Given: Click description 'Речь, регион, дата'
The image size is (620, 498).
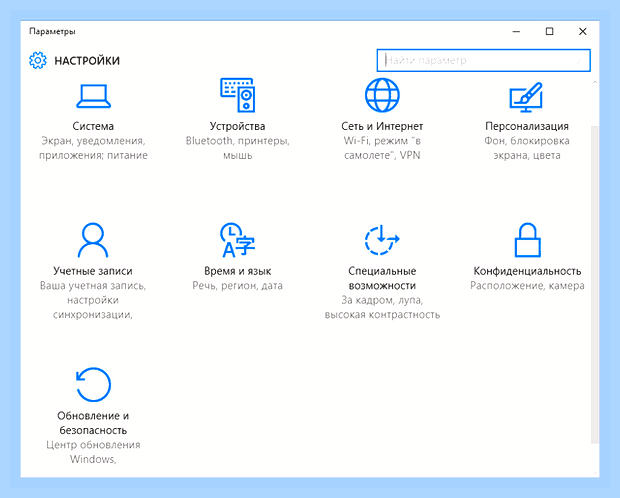Looking at the screenshot, I should click(237, 286).
